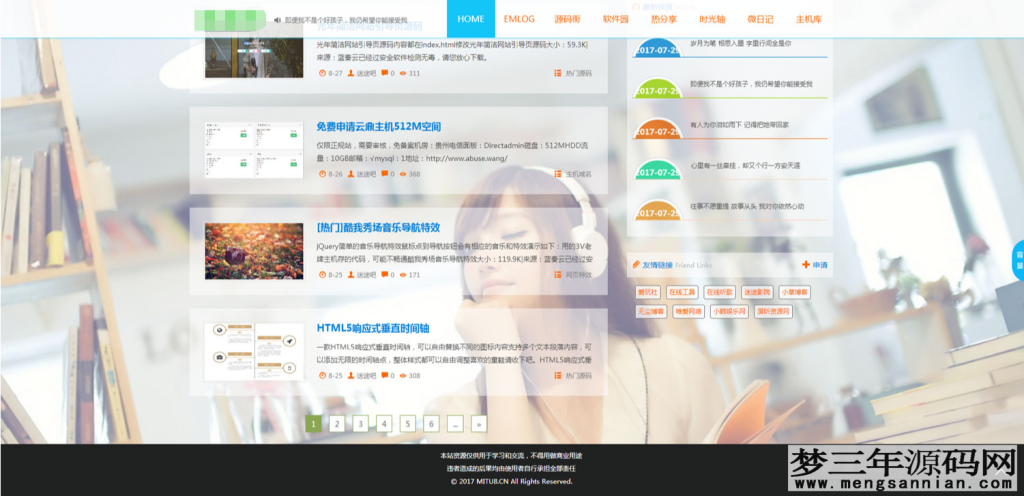The image size is (1024, 496).
Task: Go to 源码街 in the navigation bar
Action: click(x=568, y=19)
